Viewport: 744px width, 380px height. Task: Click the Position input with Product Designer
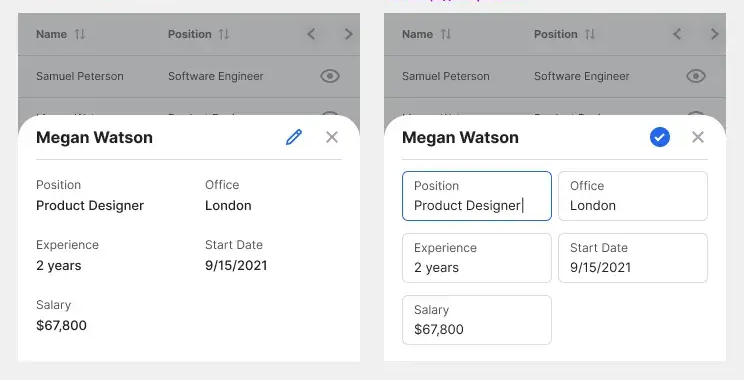pyautogui.click(x=477, y=196)
